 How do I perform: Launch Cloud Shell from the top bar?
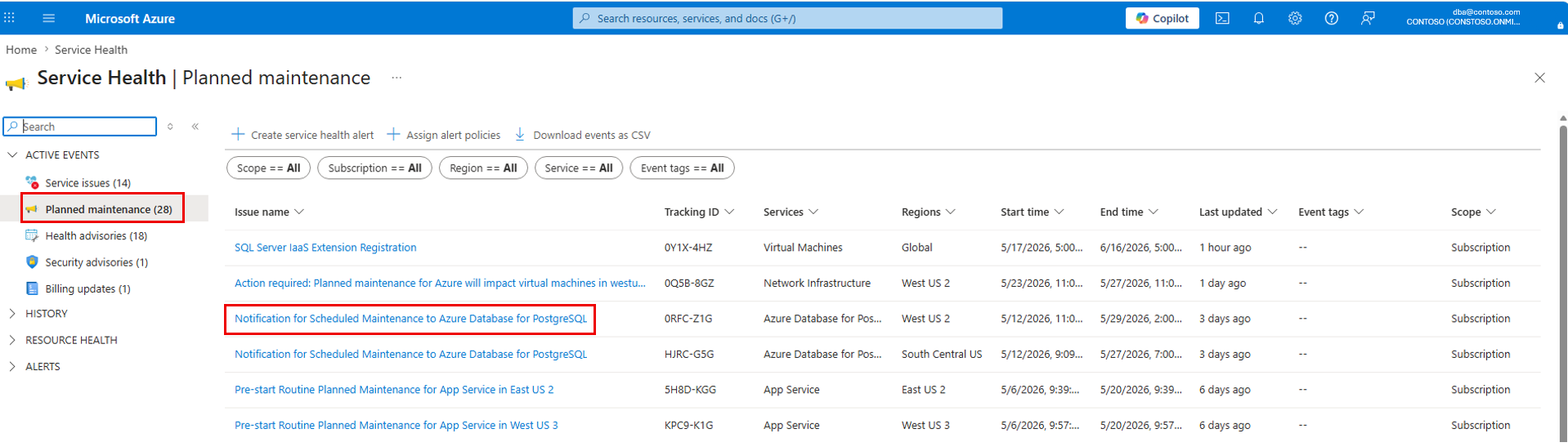1222,18
